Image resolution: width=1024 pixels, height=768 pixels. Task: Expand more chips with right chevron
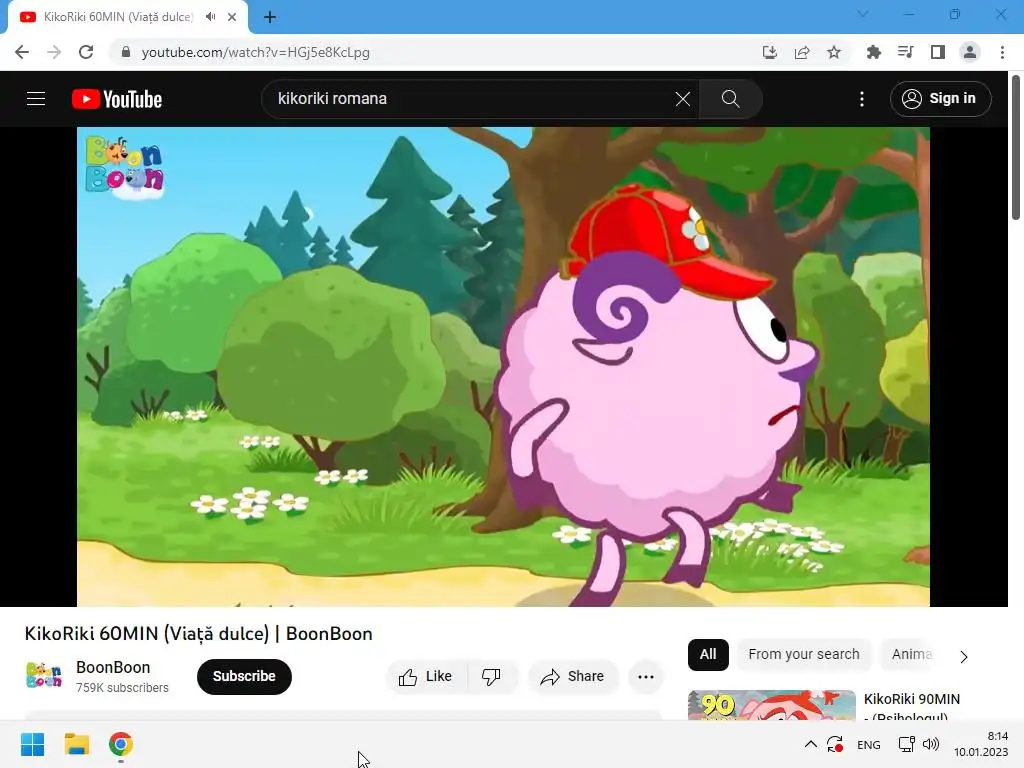pyautogui.click(x=964, y=656)
